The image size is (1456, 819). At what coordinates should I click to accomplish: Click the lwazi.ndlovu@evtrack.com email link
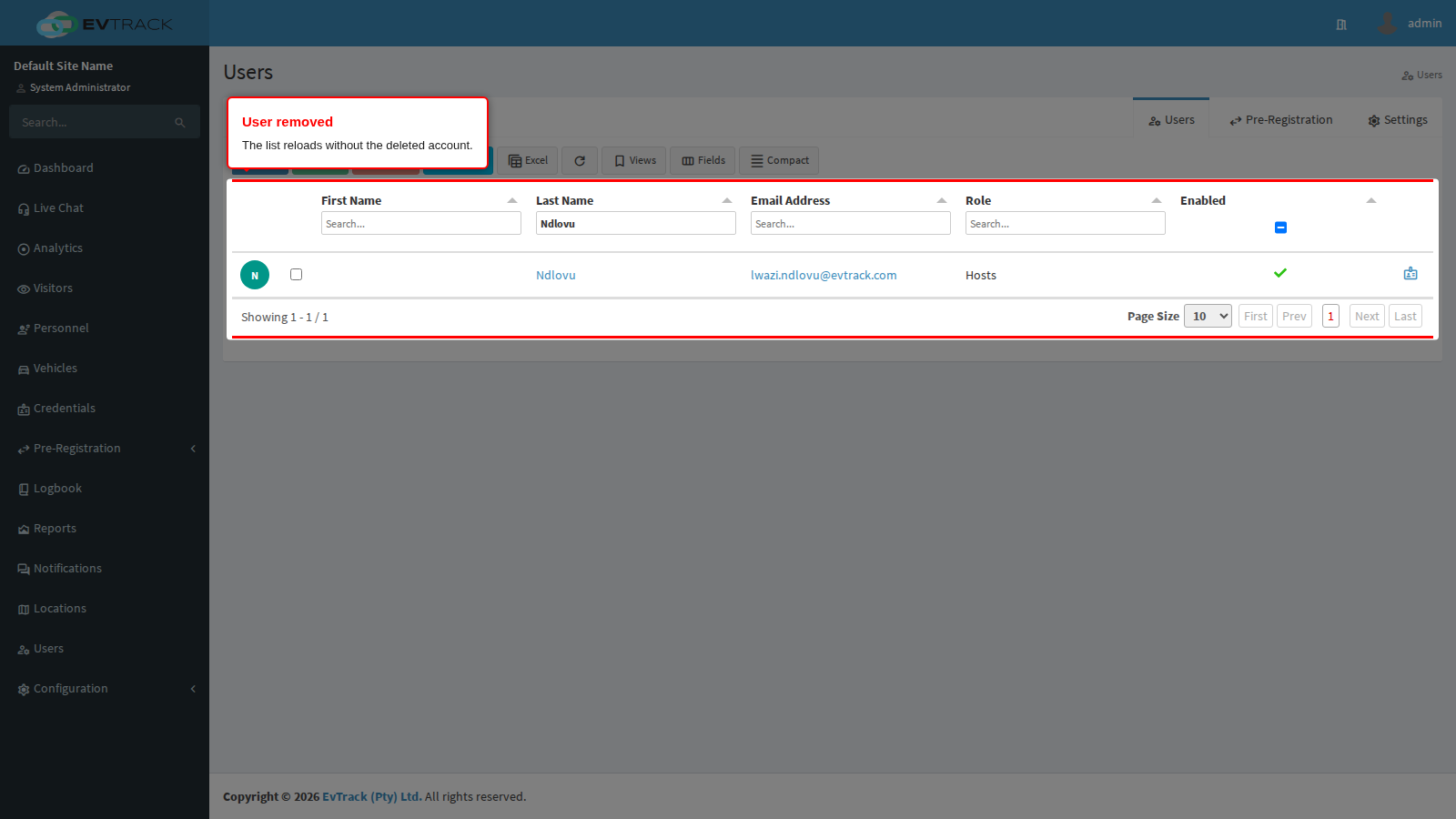(x=824, y=275)
